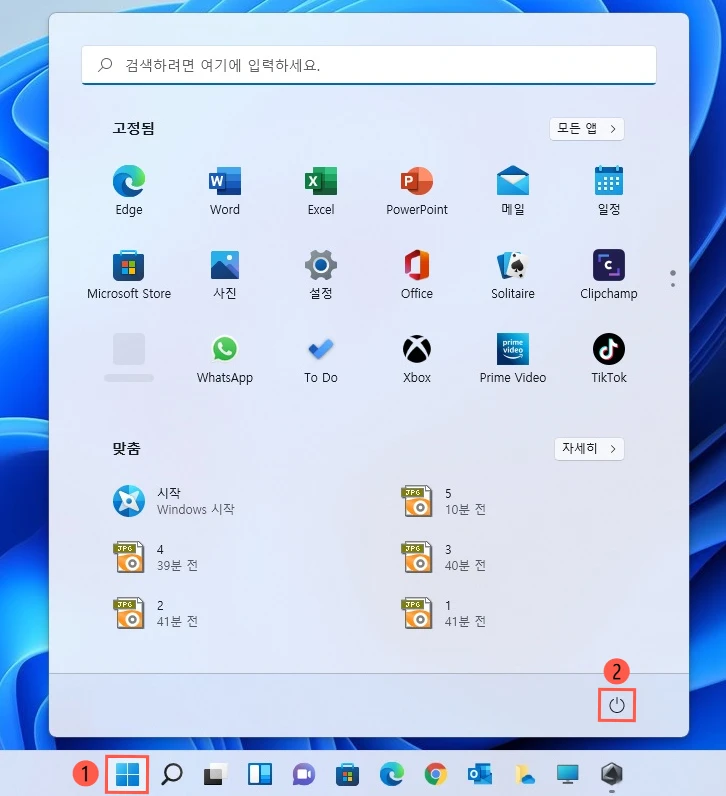Open the Edge pinned app
This screenshot has height=796, width=726.
click(128, 190)
